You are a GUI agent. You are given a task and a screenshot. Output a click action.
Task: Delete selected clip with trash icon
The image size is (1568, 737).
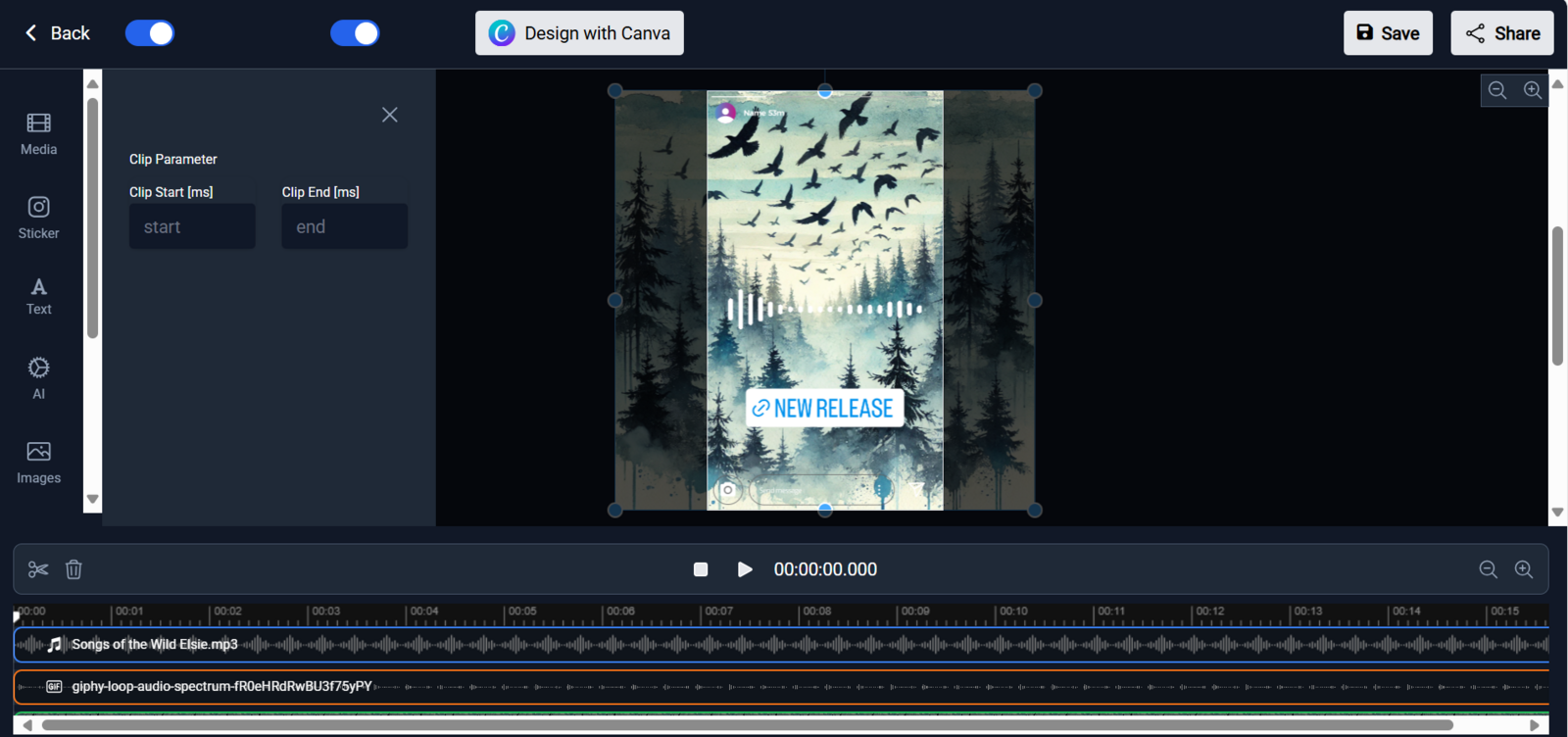[73, 569]
